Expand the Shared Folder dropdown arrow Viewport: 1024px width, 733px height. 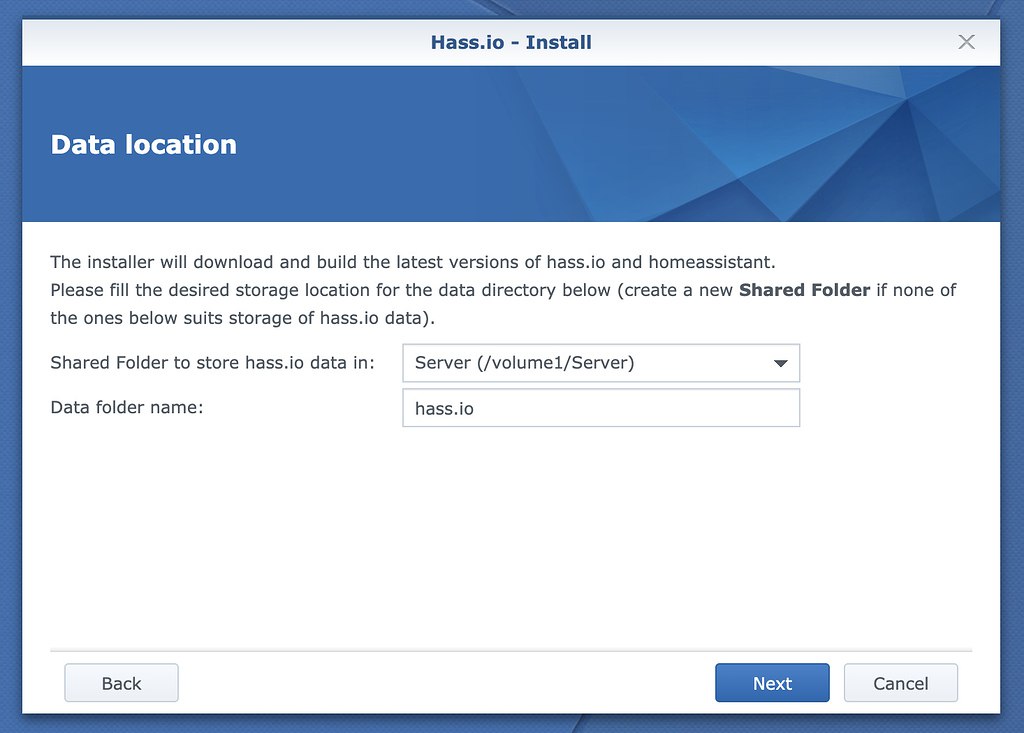point(781,363)
